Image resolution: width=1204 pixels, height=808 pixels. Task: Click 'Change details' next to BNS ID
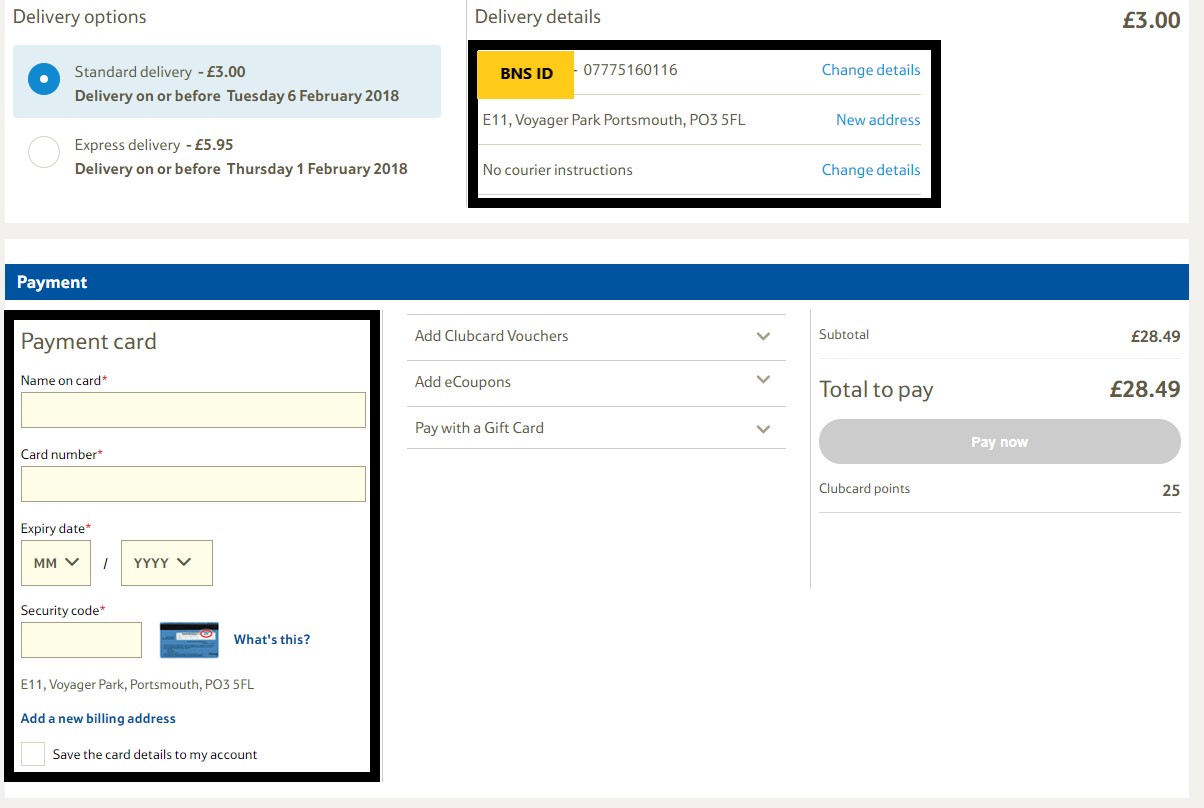click(x=870, y=70)
